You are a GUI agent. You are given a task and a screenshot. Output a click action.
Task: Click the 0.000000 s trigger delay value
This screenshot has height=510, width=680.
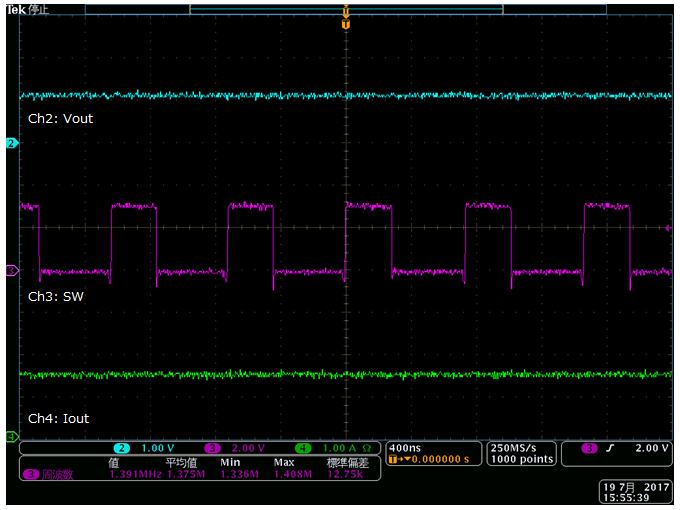click(440, 459)
